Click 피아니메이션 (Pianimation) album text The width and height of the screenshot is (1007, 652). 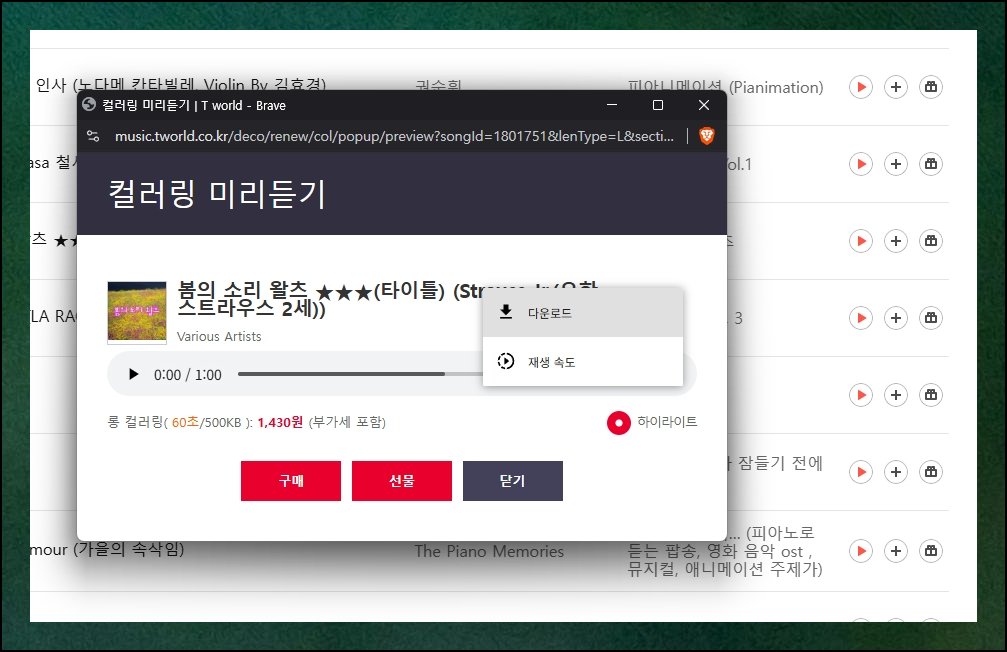pos(725,87)
